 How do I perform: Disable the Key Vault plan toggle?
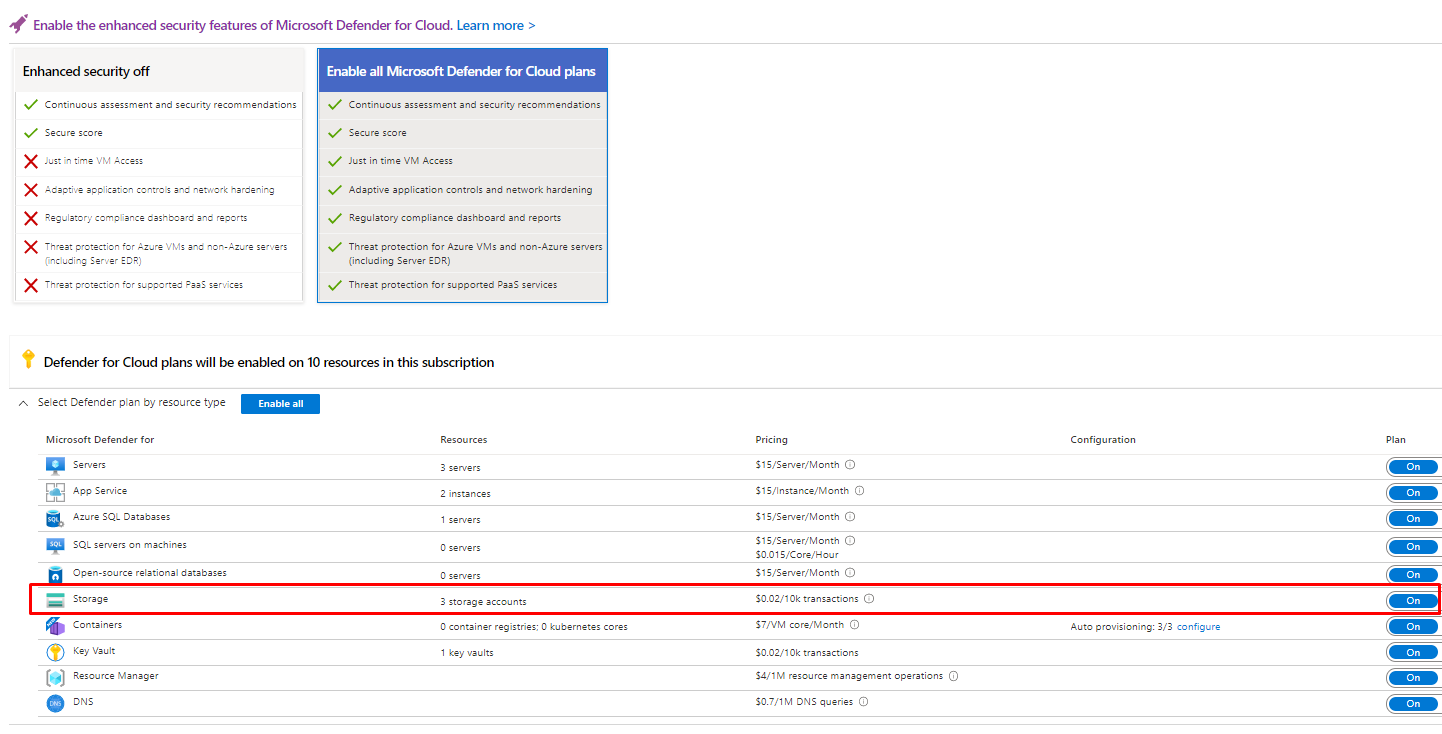pos(1412,653)
